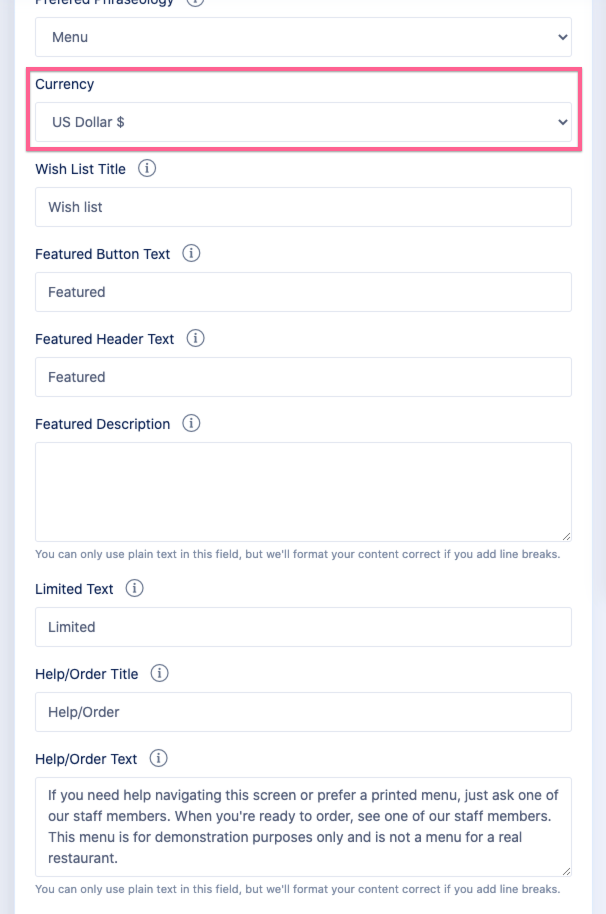606x914 pixels.
Task: Click info icon beside Help/Order Text
Action: 158,759
